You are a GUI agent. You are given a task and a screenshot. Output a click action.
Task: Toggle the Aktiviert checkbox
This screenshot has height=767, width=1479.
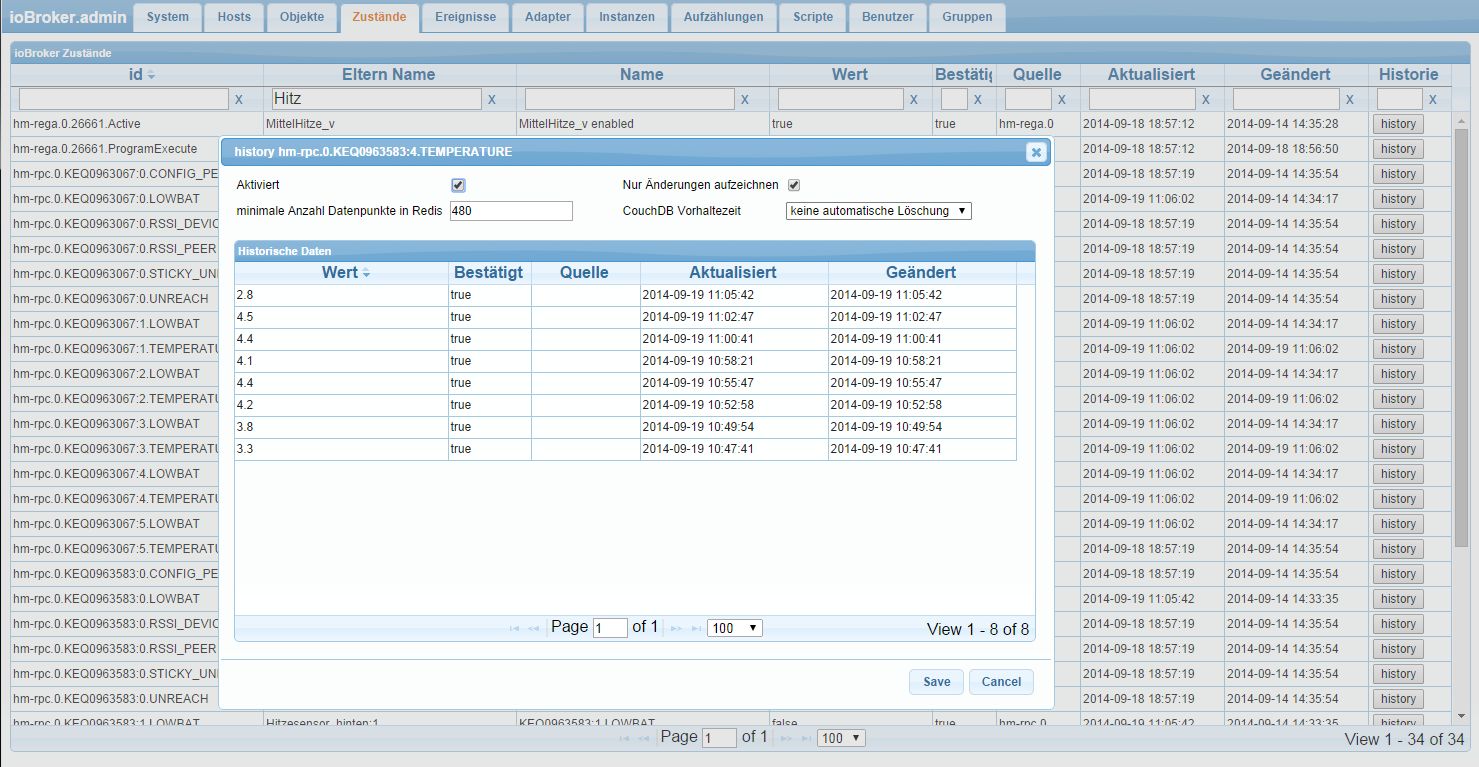click(458, 185)
